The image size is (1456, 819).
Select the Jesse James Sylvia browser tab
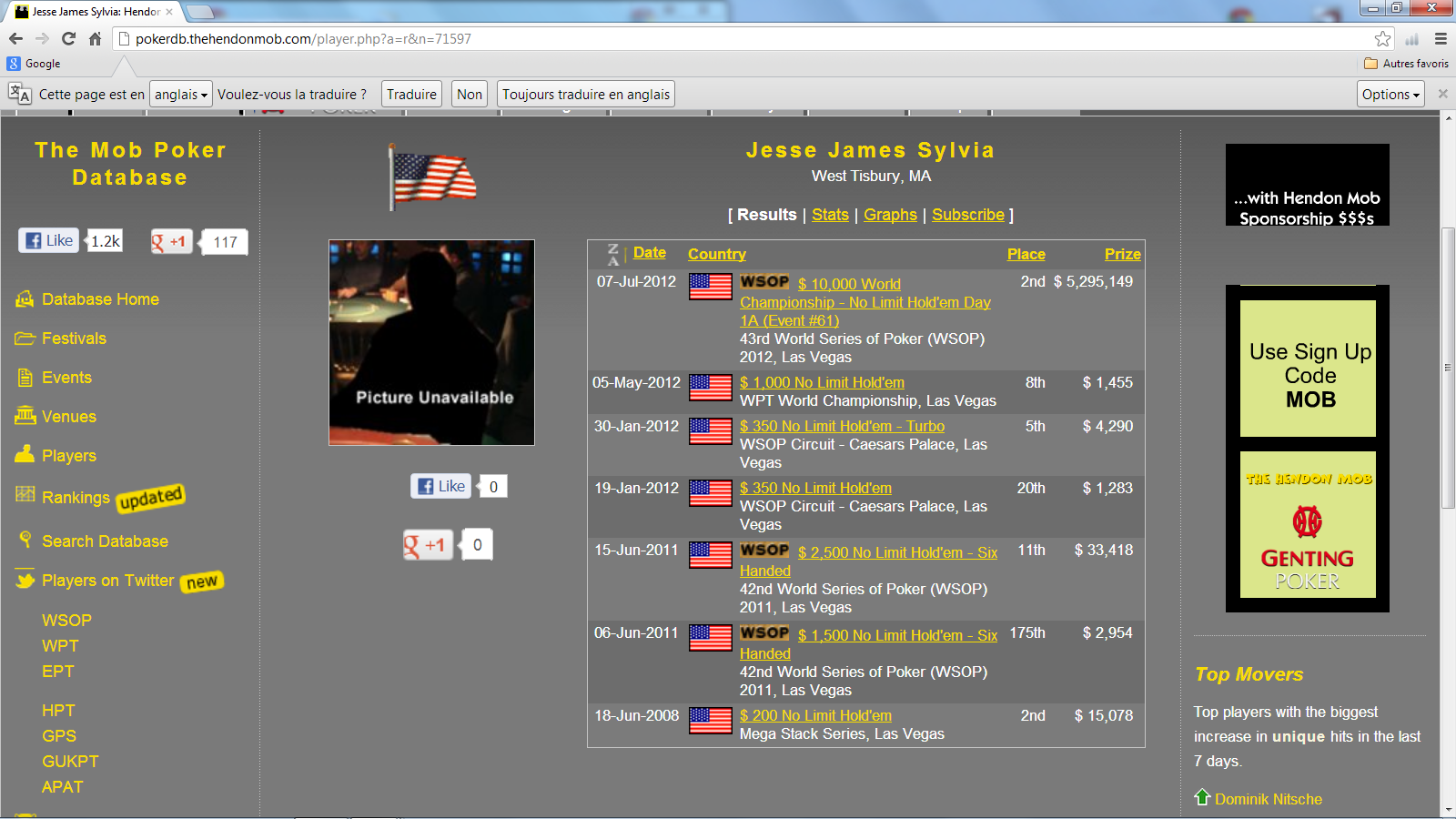click(96, 12)
